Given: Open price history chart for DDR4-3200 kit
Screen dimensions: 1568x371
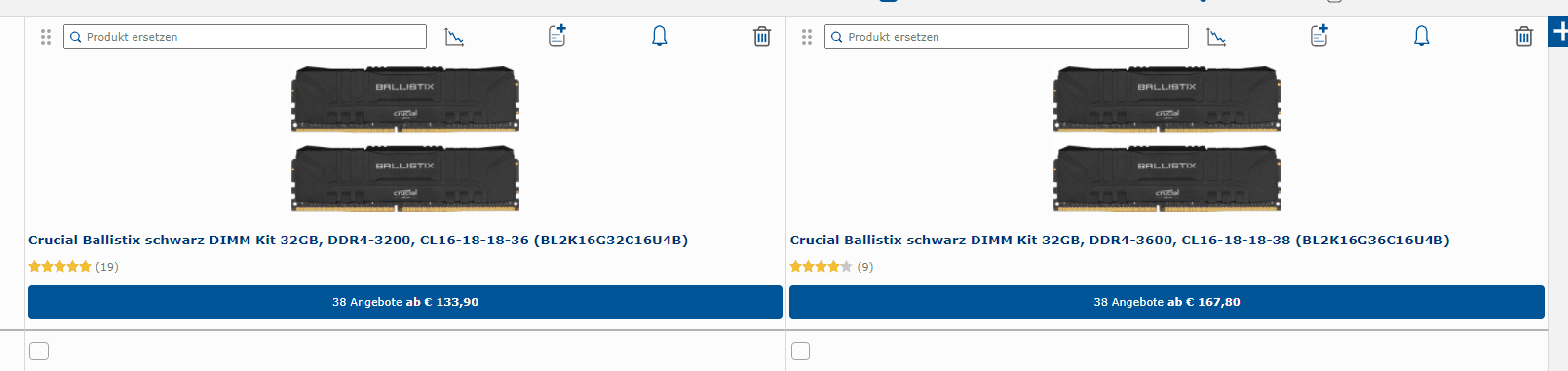Looking at the screenshot, I should (454, 37).
